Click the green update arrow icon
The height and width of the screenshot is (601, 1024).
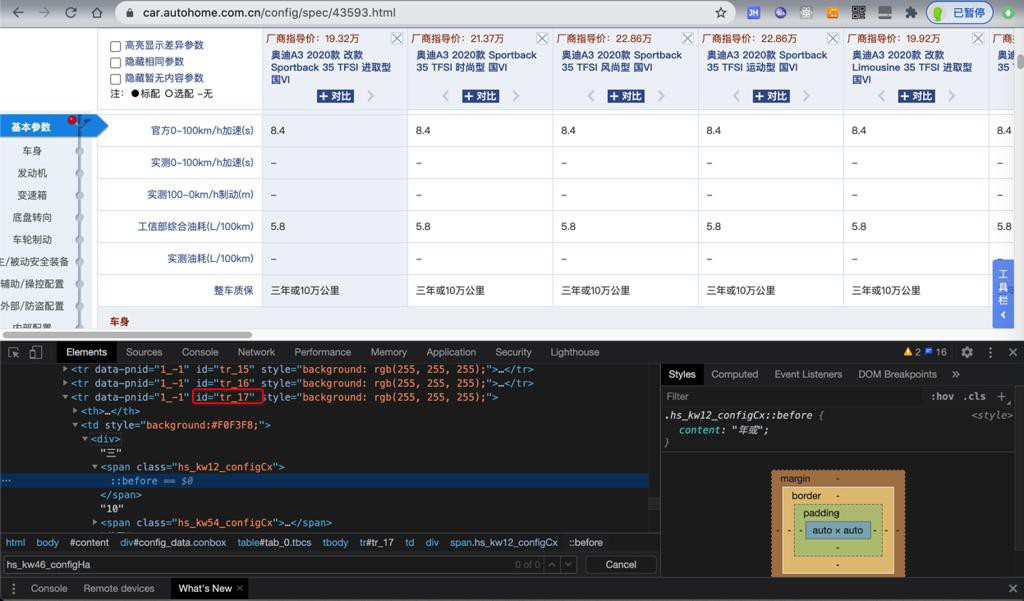(1009, 12)
